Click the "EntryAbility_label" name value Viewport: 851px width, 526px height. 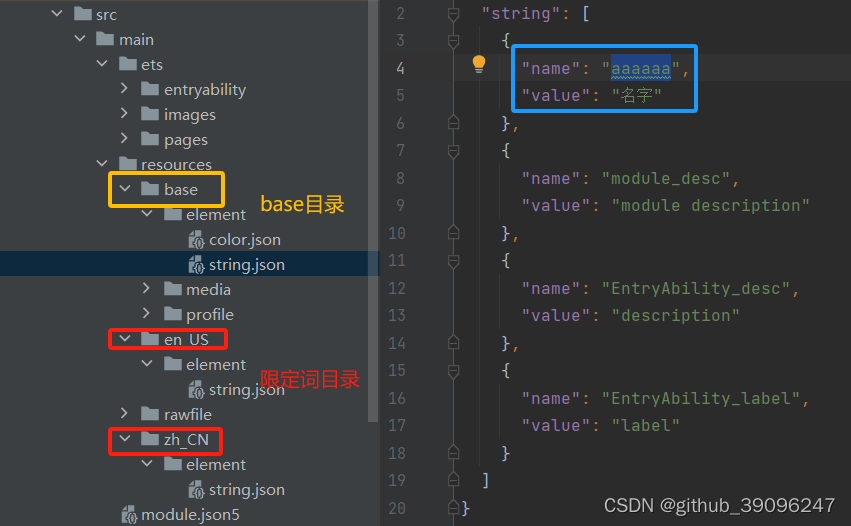pos(701,398)
